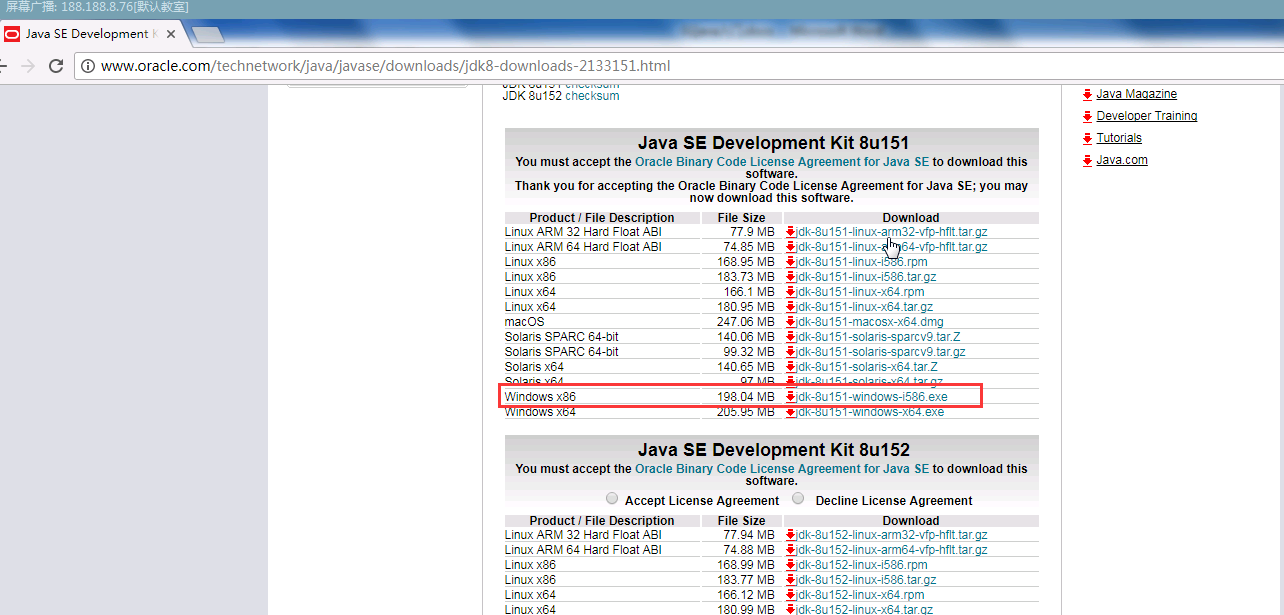Download jdk-8u151-solaris-x64.tar.Z
The width and height of the screenshot is (1284, 615).
(869, 367)
